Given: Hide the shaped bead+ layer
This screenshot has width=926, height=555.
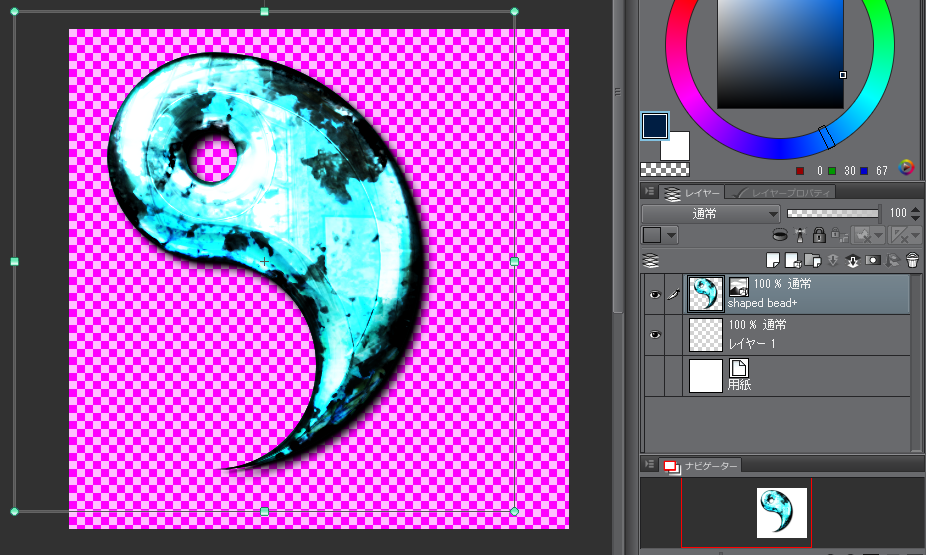Looking at the screenshot, I should [655, 295].
